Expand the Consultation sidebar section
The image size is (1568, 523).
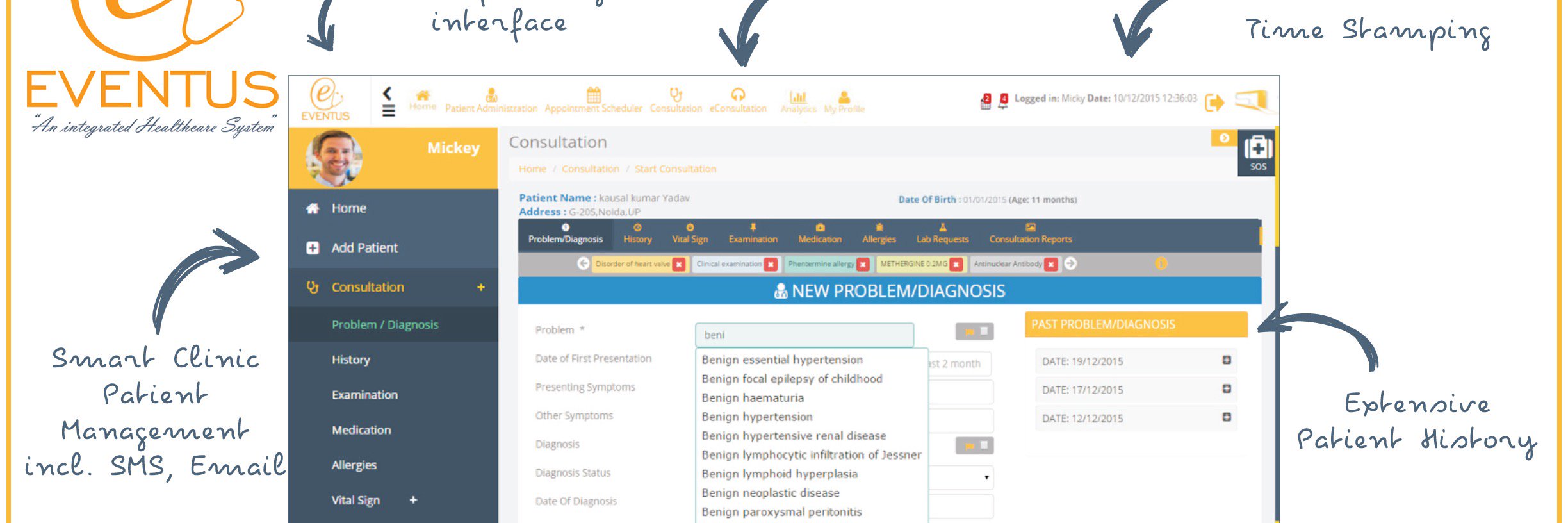(x=480, y=287)
